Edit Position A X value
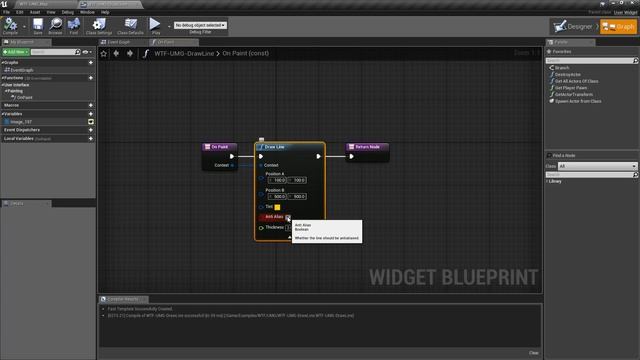The image size is (640, 360). tap(277, 180)
